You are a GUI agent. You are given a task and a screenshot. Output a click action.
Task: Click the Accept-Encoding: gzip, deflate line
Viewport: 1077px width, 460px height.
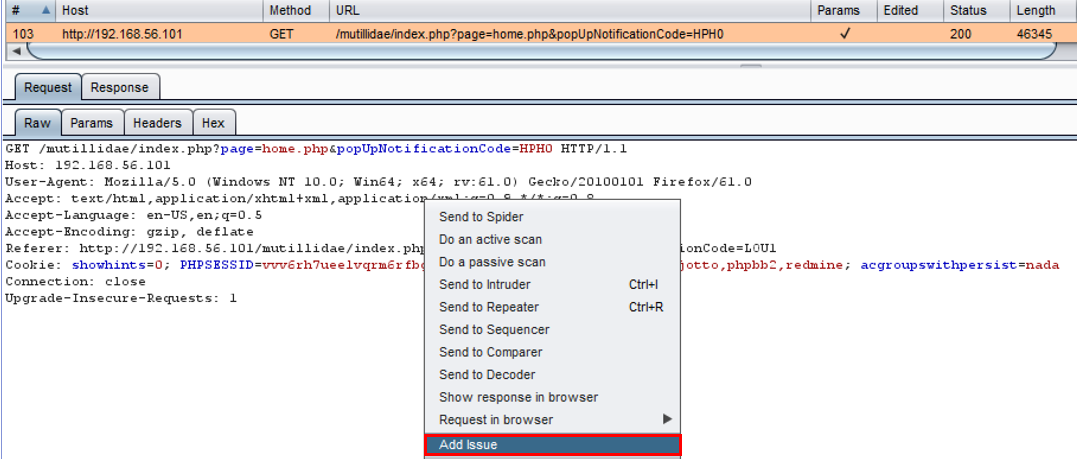point(129,232)
